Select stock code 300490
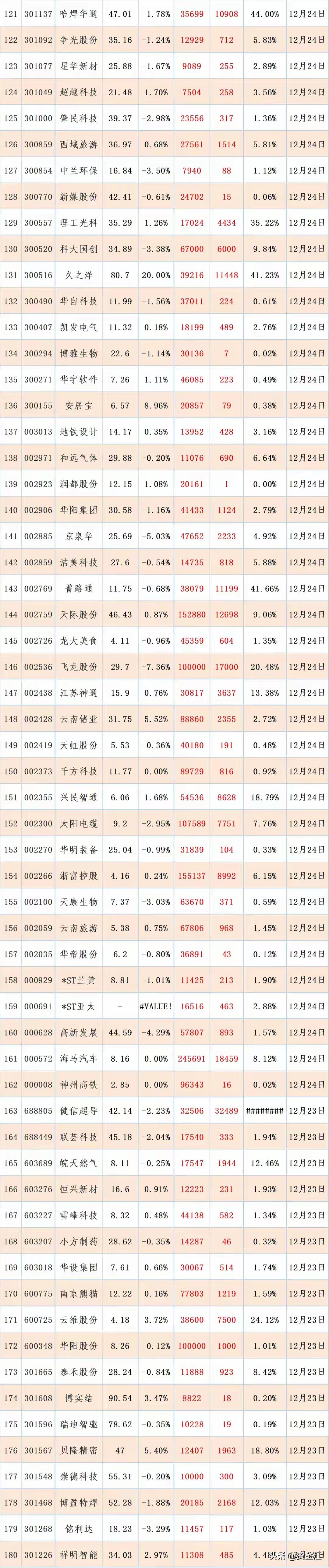 tap(38, 301)
